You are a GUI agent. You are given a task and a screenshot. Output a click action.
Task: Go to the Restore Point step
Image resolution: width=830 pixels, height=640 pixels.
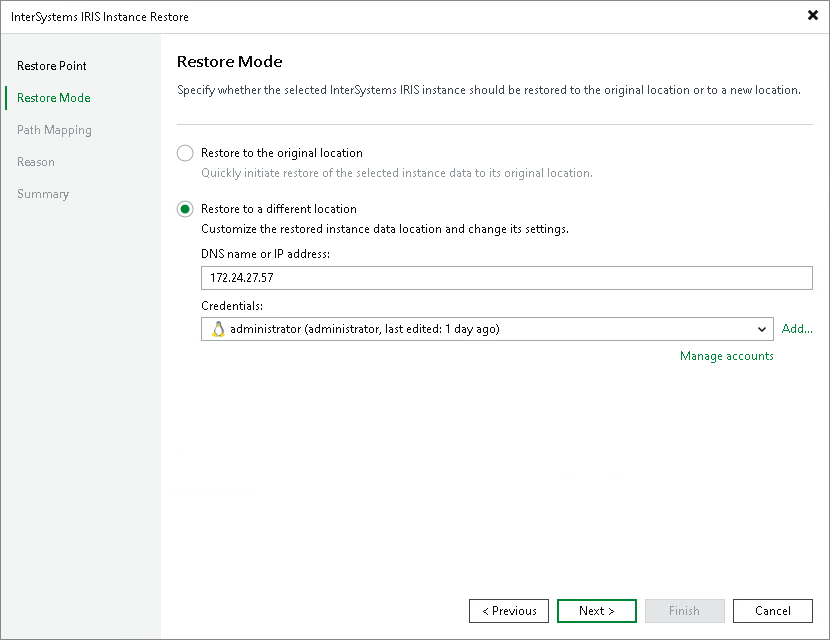pos(51,66)
